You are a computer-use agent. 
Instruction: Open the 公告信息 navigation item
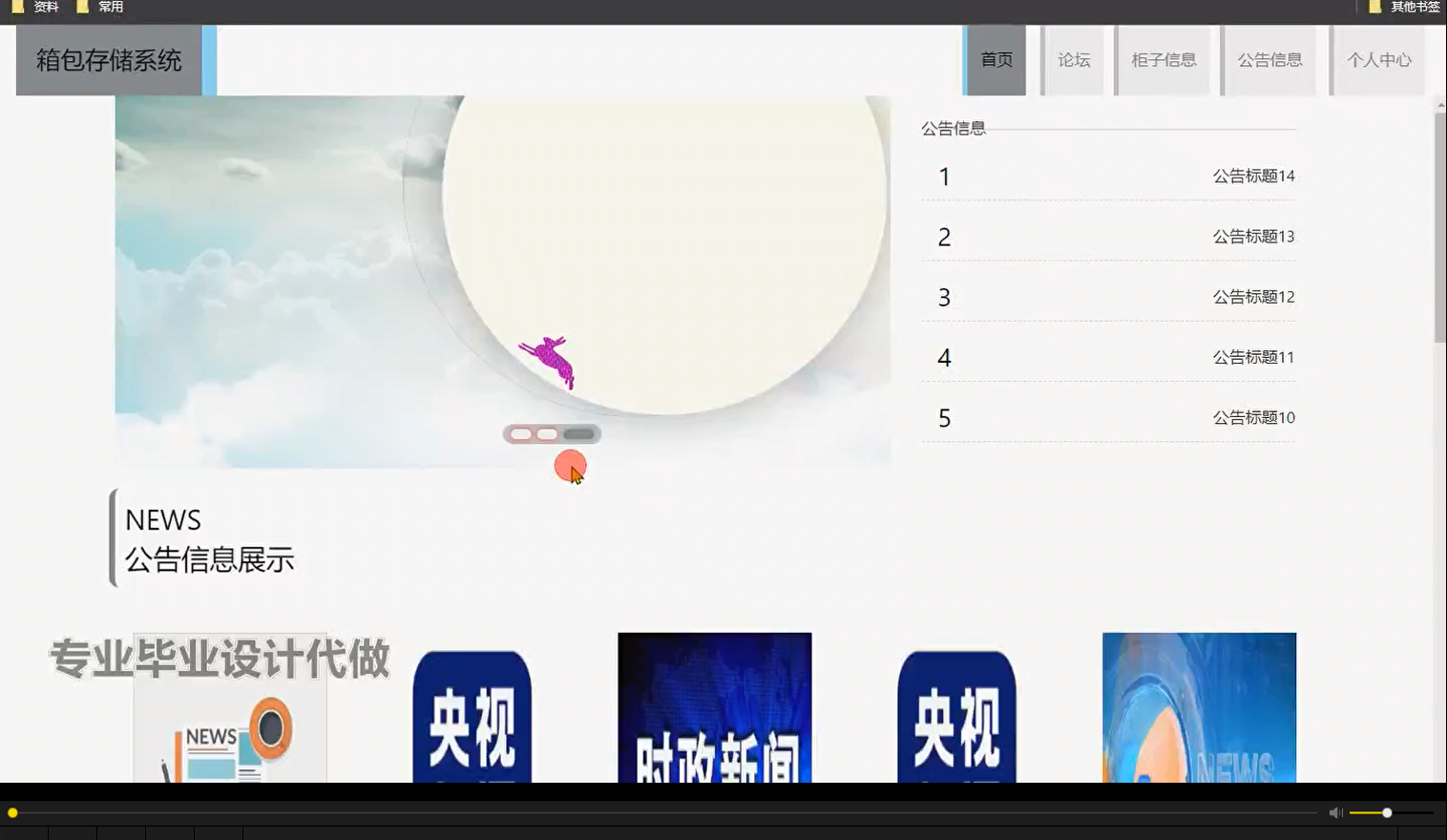point(1269,59)
